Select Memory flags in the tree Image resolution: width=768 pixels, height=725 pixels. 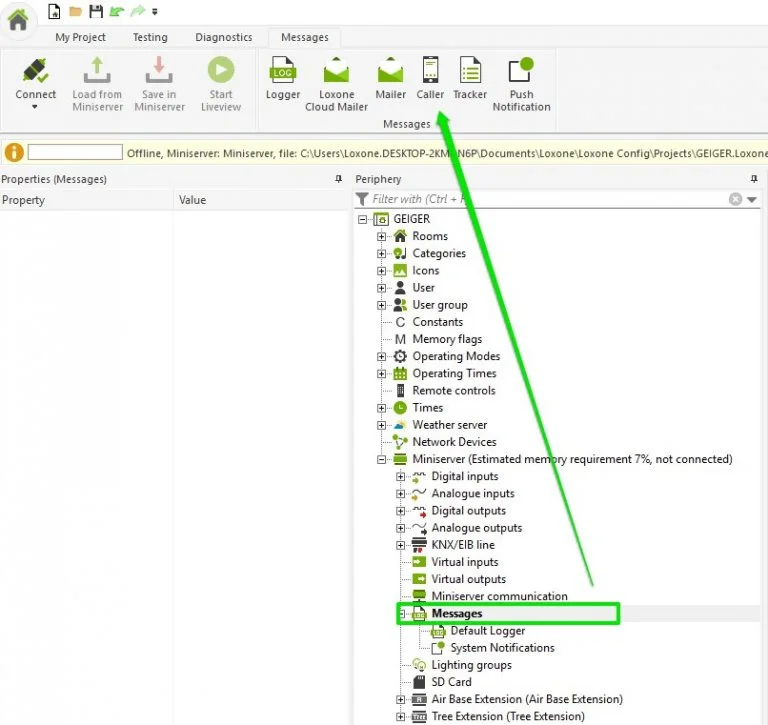[447, 339]
